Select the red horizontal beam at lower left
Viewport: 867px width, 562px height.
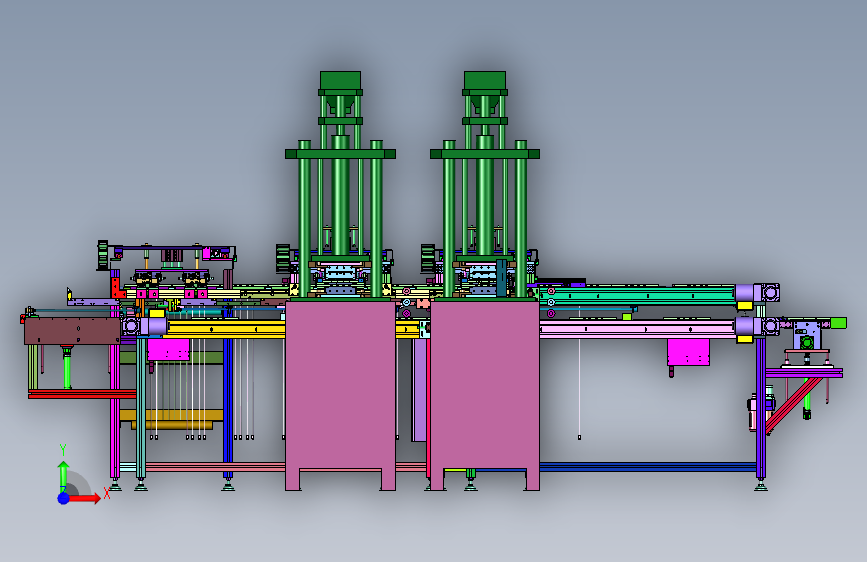click(82, 394)
